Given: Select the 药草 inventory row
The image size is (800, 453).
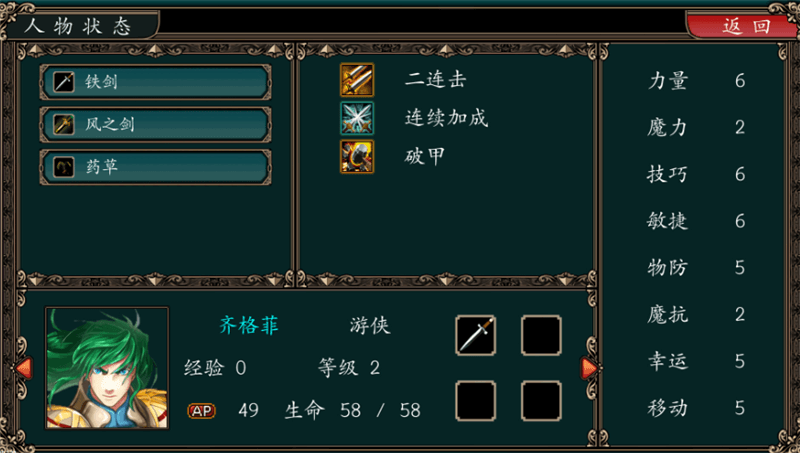Looking at the screenshot, I should tap(156, 167).
